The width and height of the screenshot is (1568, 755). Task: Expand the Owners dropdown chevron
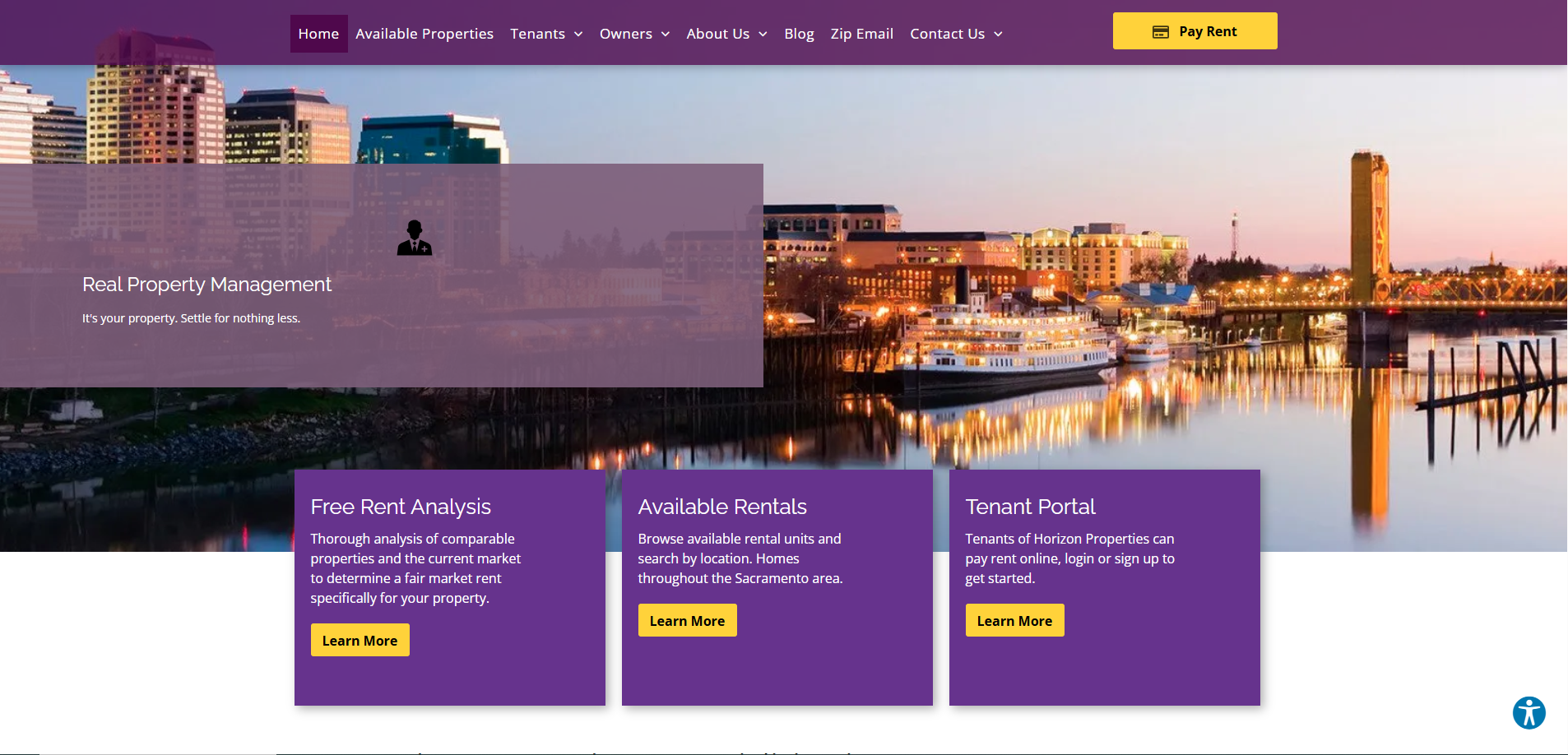tap(666, 35)
